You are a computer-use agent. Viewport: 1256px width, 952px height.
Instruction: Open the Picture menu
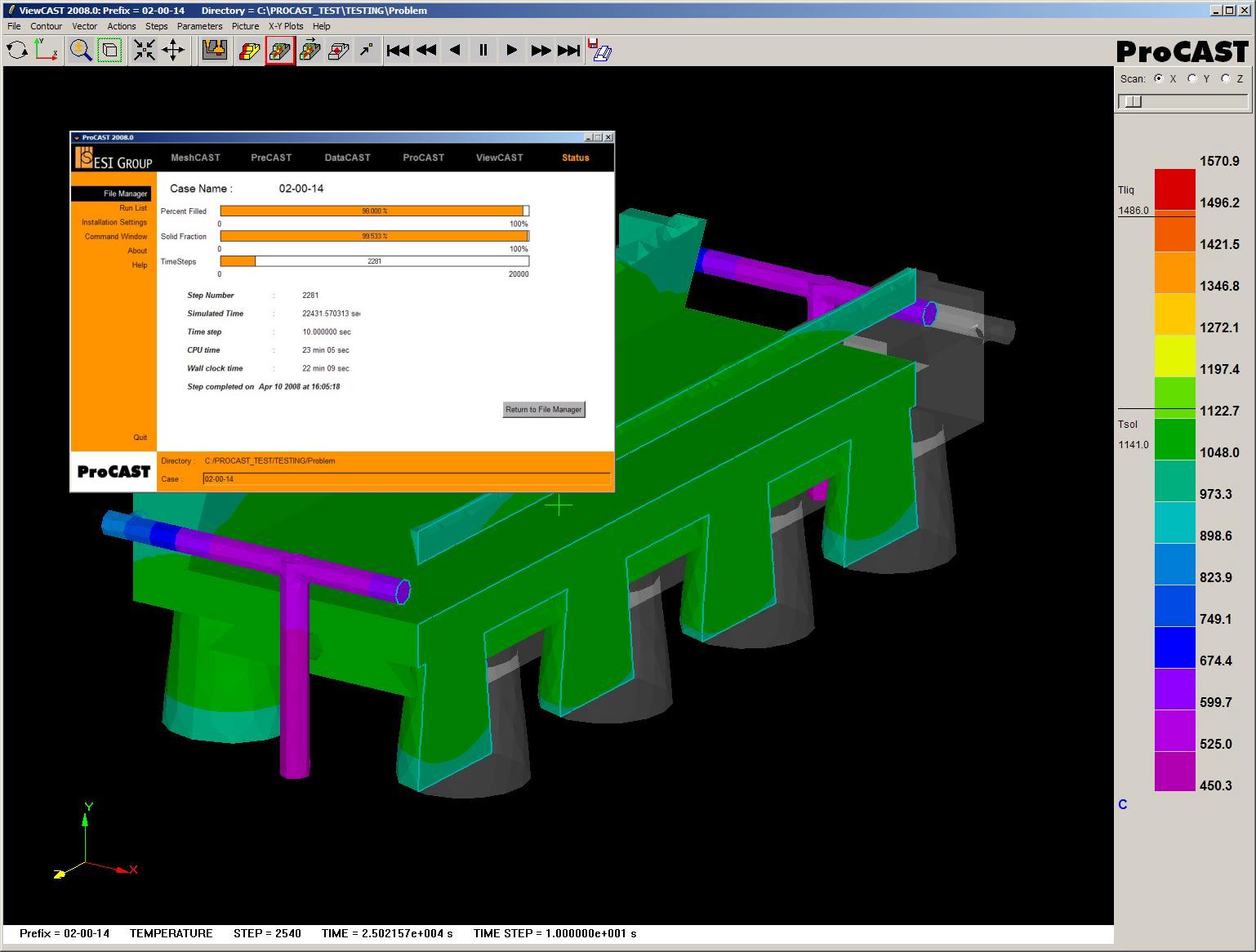(245, 26)
